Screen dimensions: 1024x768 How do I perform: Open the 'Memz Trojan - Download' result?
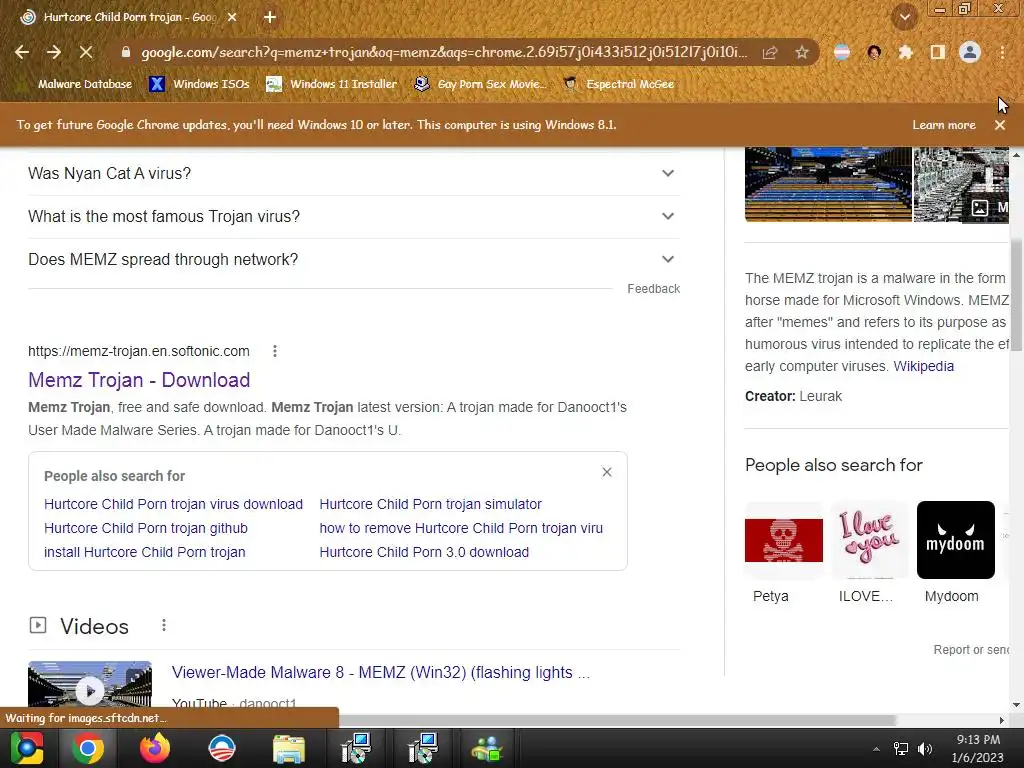pos(139,380)
